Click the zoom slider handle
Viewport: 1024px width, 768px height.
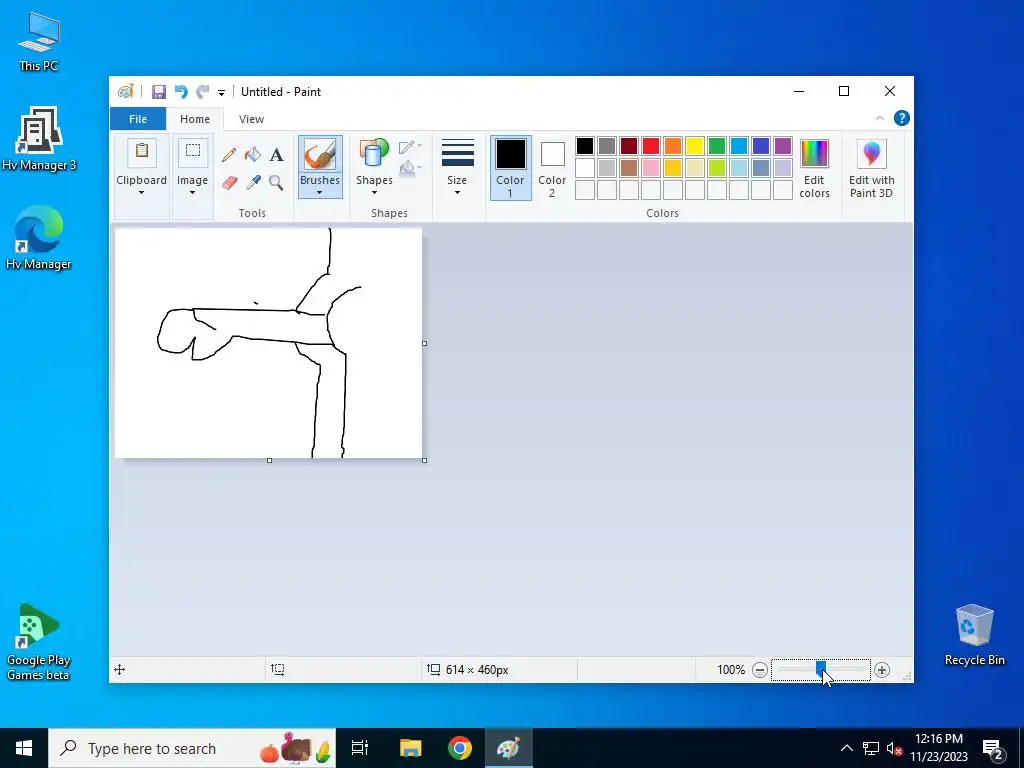point(821,669)
